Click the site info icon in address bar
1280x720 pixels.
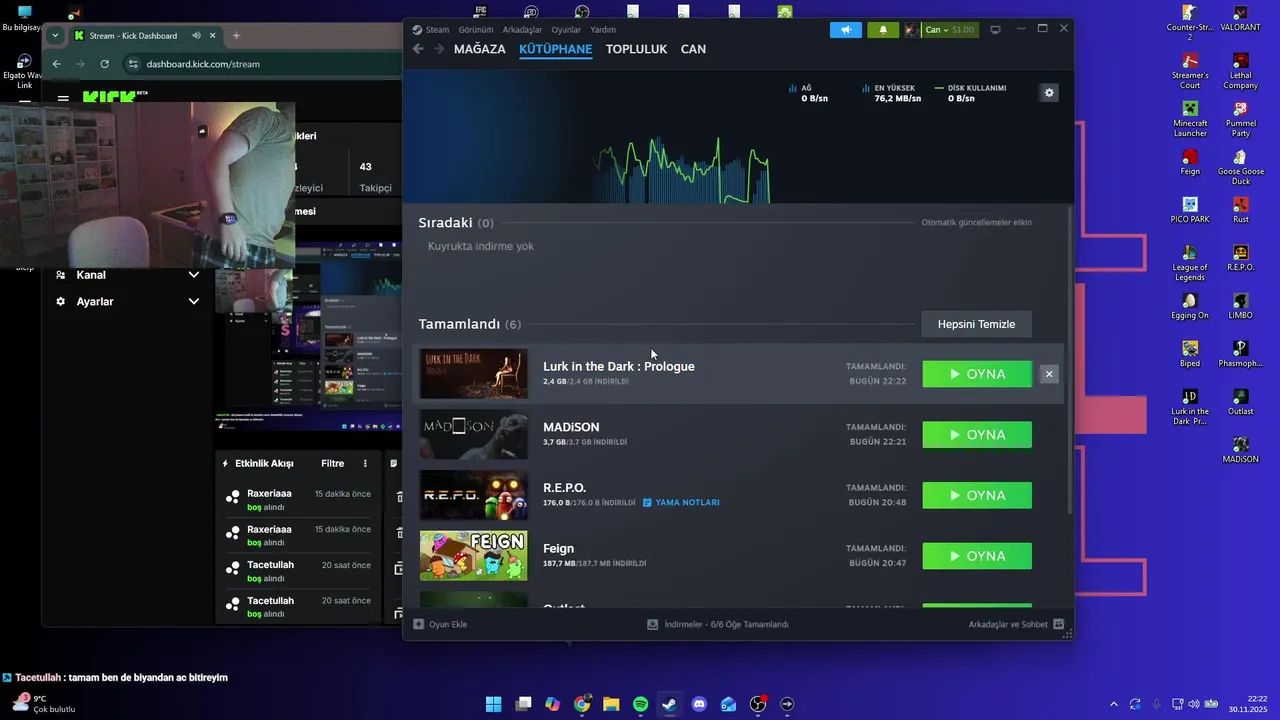(132, 64)
